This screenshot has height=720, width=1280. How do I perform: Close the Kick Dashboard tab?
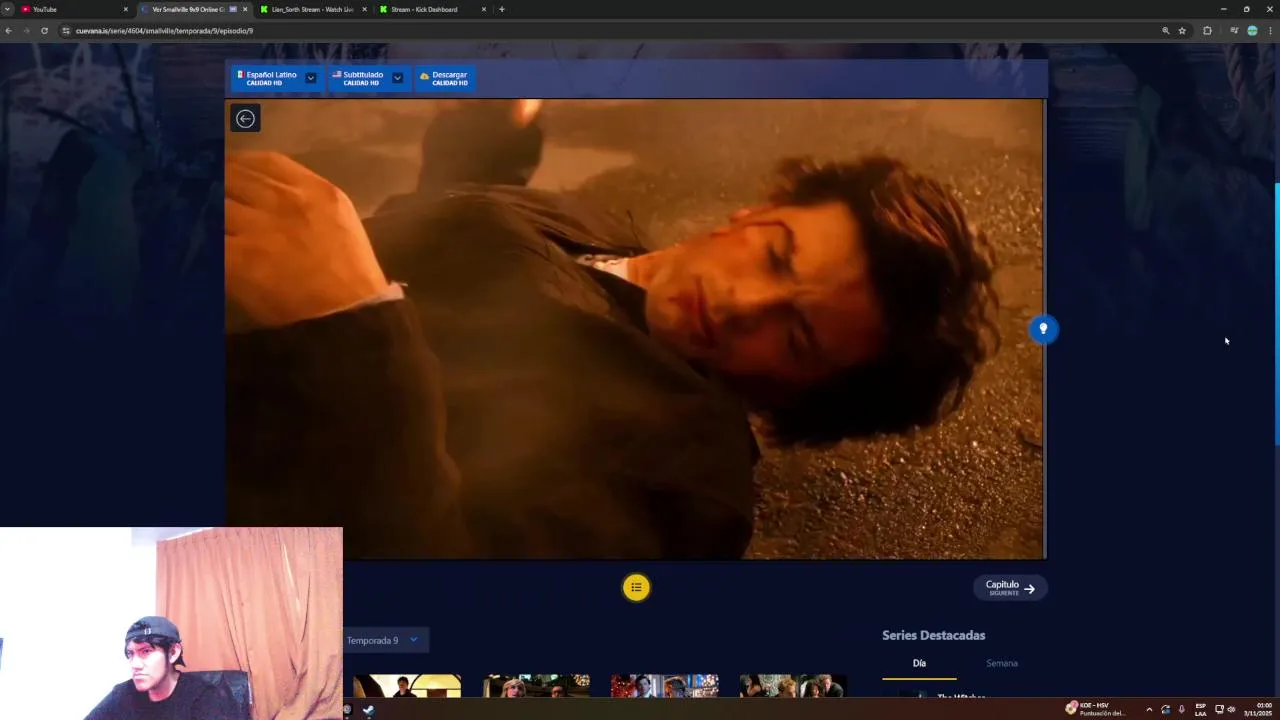pos(484,9)
